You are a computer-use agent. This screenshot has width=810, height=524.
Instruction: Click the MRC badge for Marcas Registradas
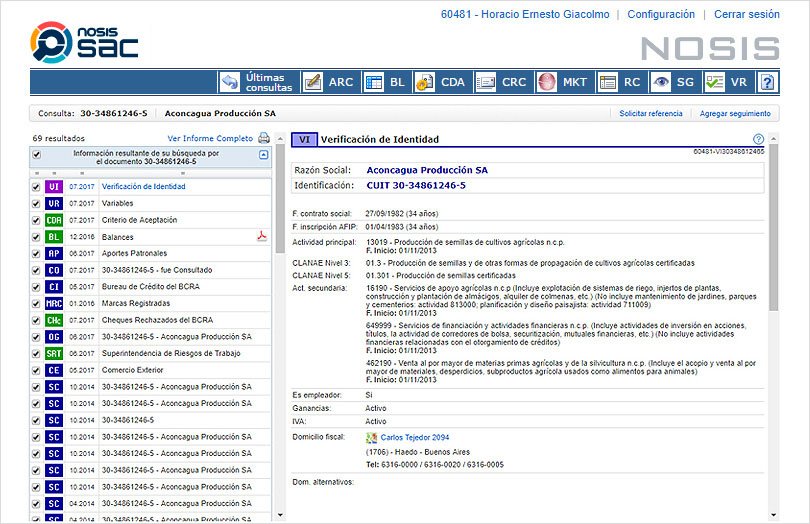point(54,303)
